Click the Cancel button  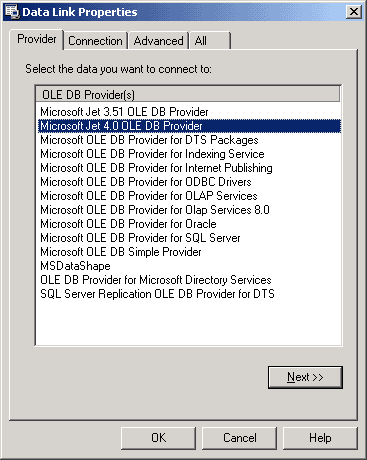point(239,438)
